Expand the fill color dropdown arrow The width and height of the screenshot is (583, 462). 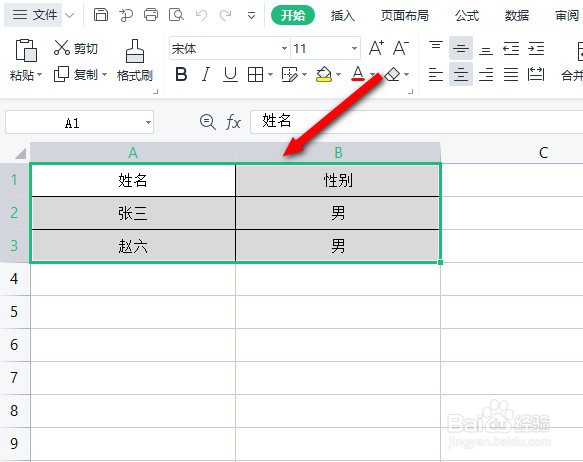click(338, 75)
